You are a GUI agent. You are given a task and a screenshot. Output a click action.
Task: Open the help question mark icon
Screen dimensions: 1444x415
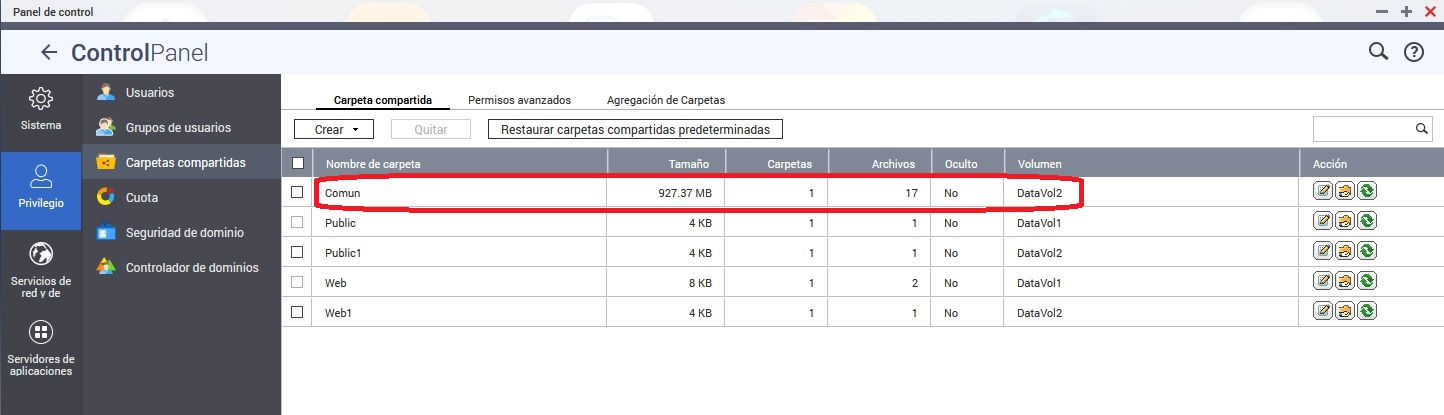click(x=1413, y=52)
